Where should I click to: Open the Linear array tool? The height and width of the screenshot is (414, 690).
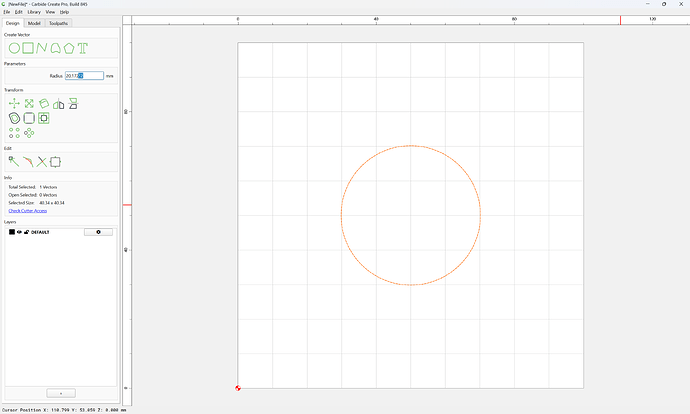click(x=14, y=133)
